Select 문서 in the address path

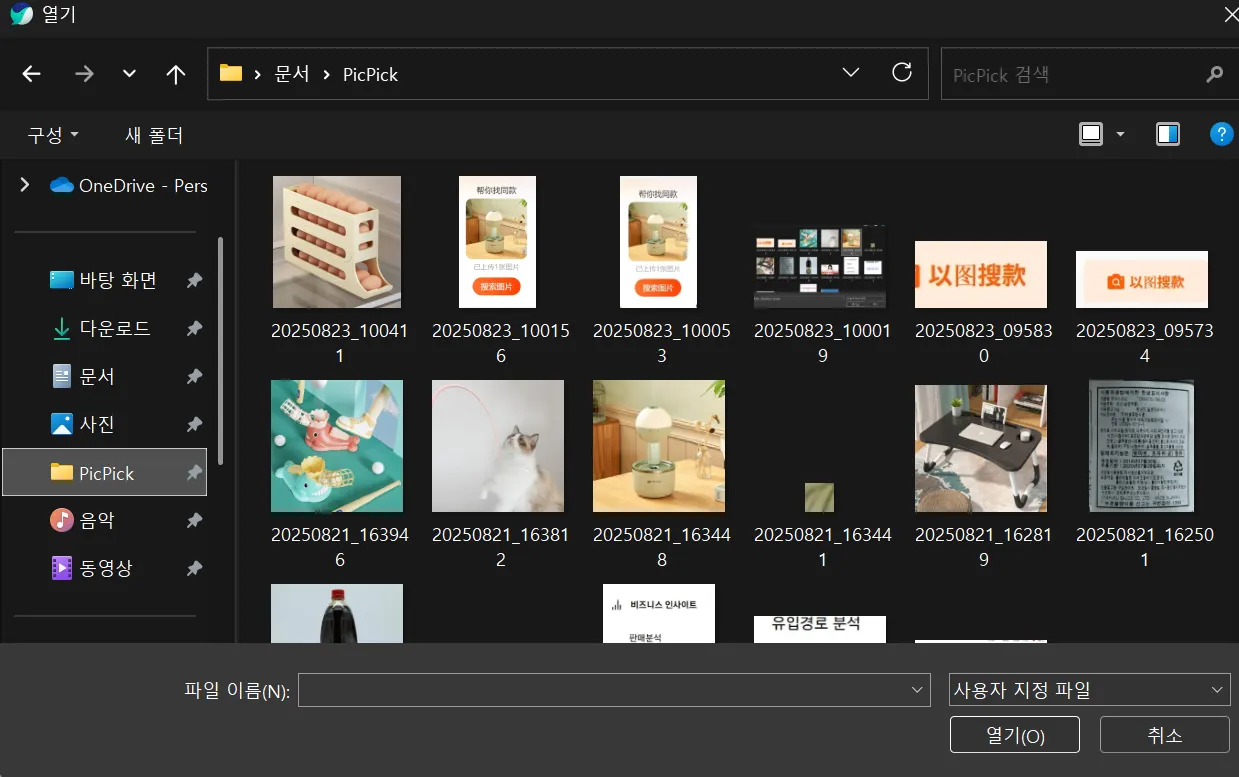point(292,74)
